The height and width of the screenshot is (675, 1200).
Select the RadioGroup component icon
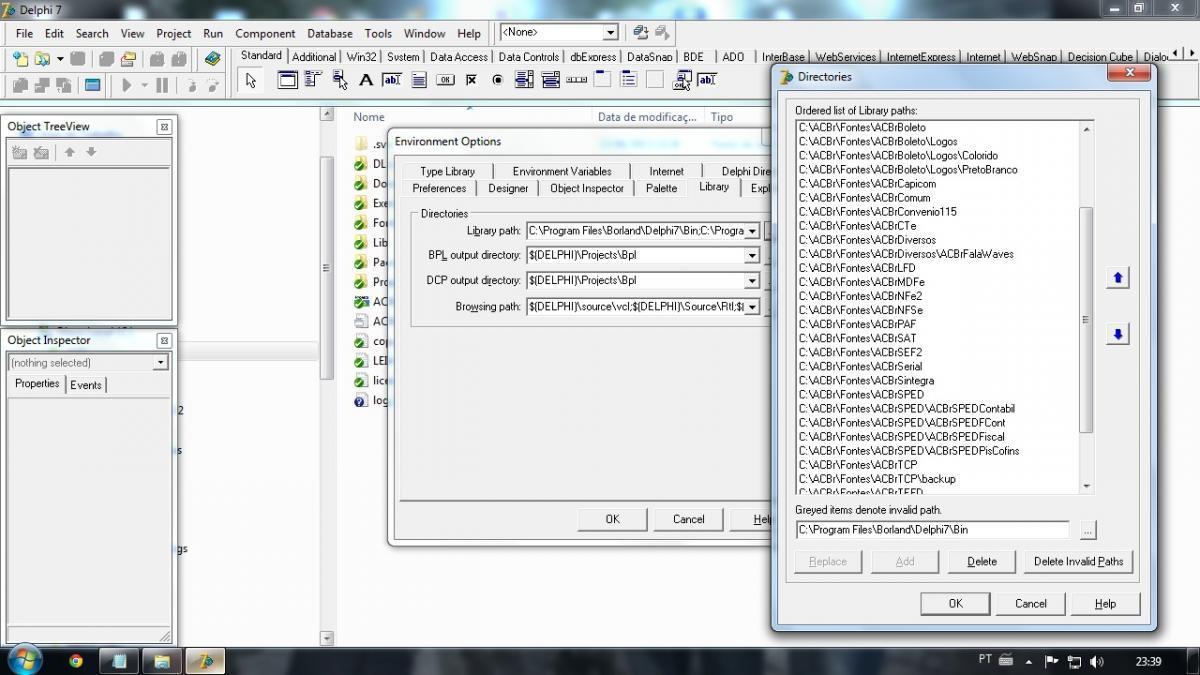tap(629, 80)
